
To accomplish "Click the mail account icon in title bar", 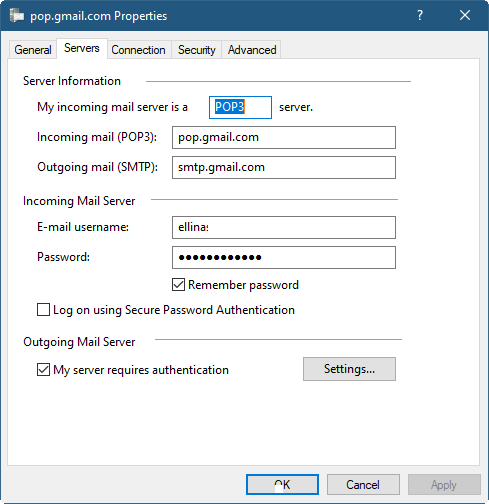I will click(17, 16).
